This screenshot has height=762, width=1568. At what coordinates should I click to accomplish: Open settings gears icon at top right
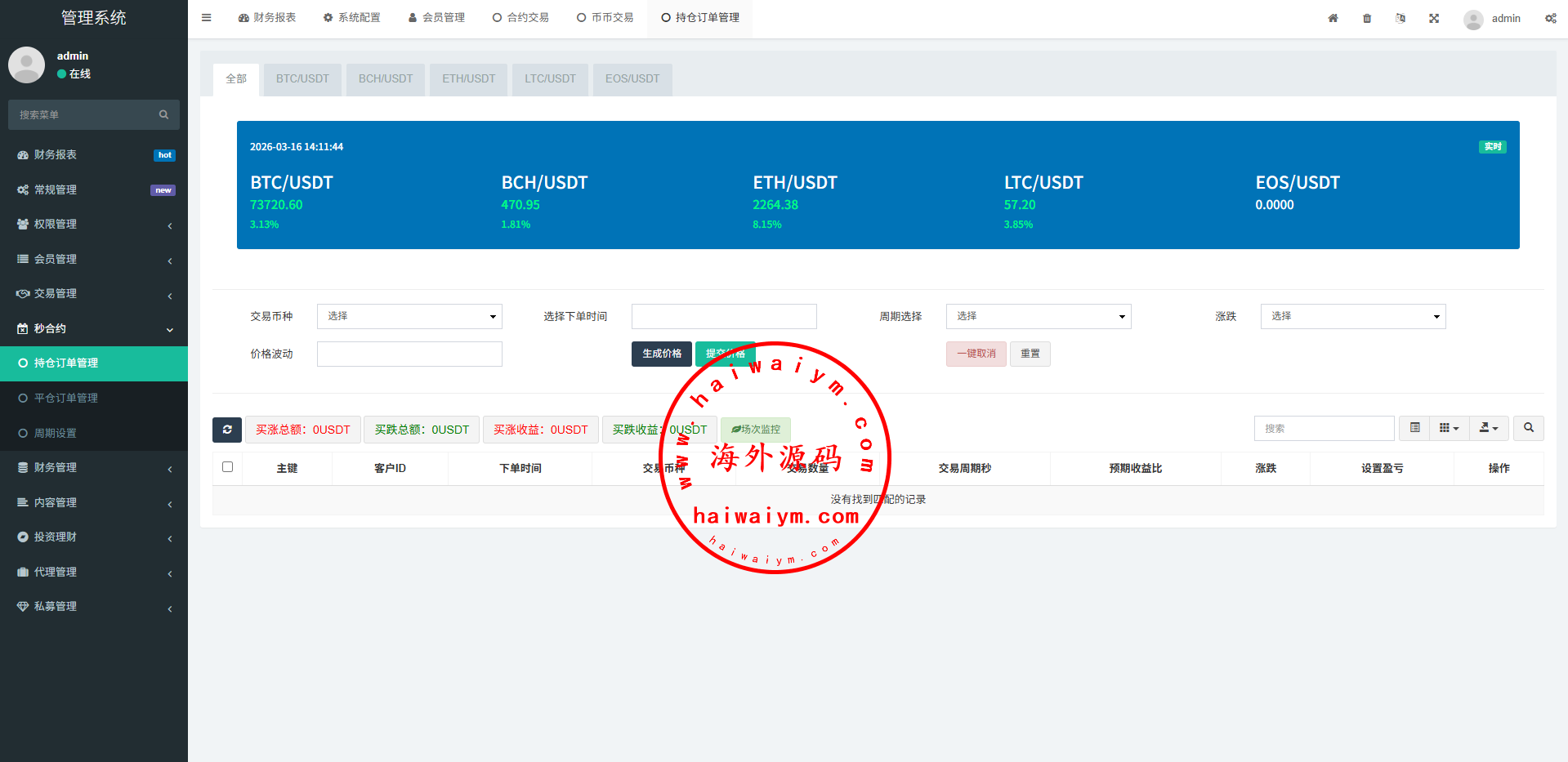click(x=1550, y=18)
